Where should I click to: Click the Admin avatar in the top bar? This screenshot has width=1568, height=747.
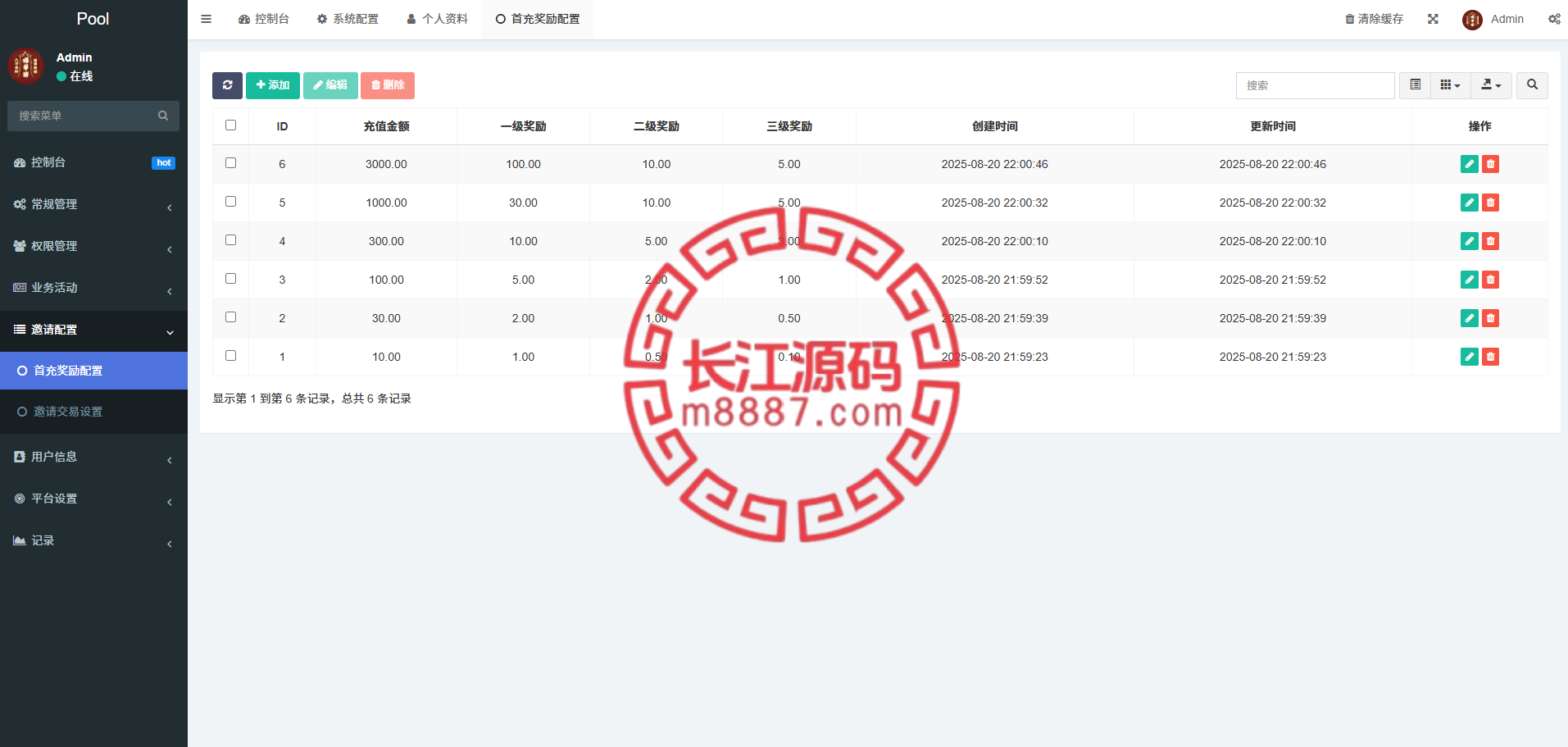(x=1472, y=20)
